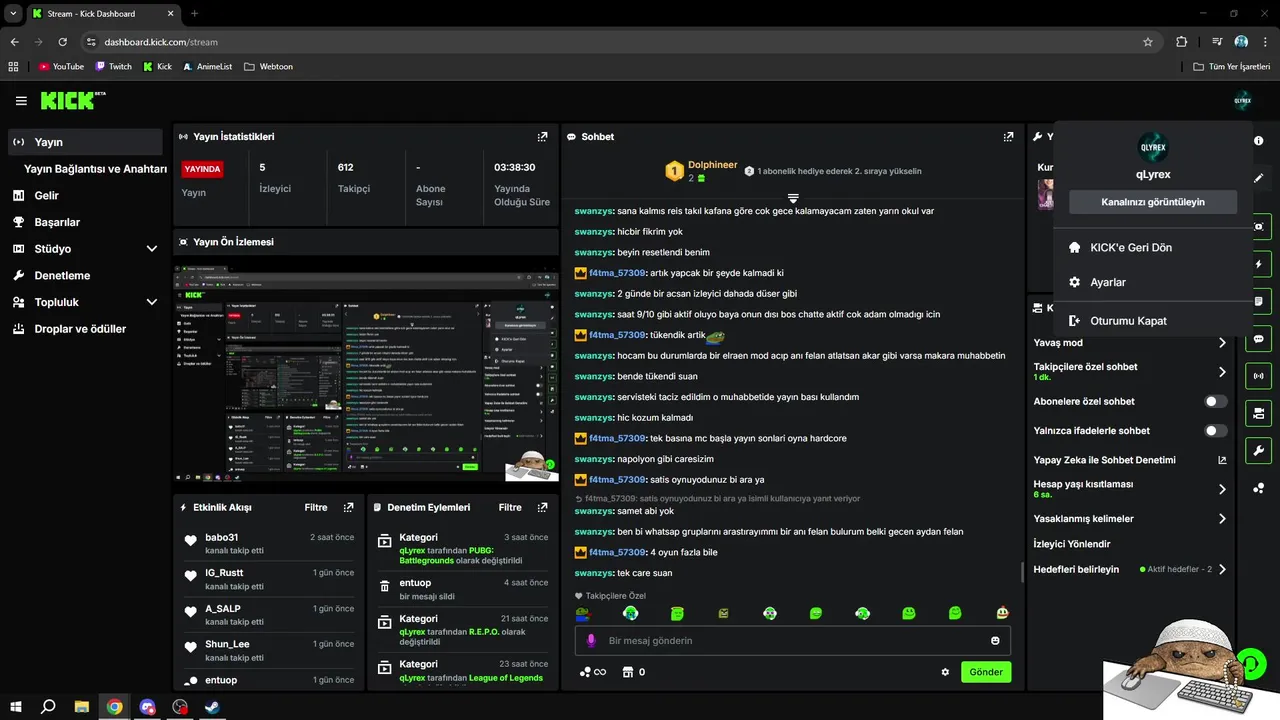The height and width of the screenshot is (720, 1280).
Task: Open Discord from the Windows taskbar
Action: coord(148,706)
